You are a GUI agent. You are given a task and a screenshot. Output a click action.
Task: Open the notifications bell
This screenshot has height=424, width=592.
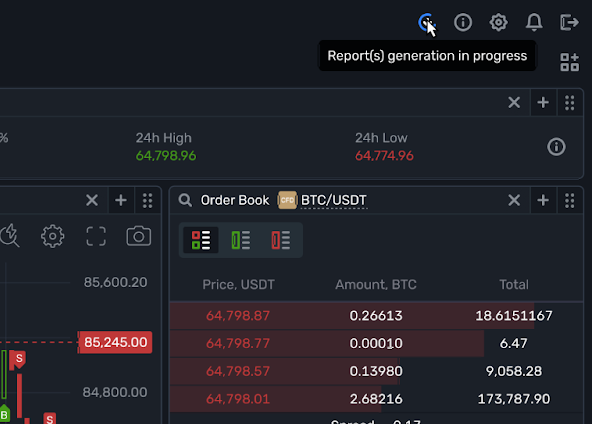point(534,22)
